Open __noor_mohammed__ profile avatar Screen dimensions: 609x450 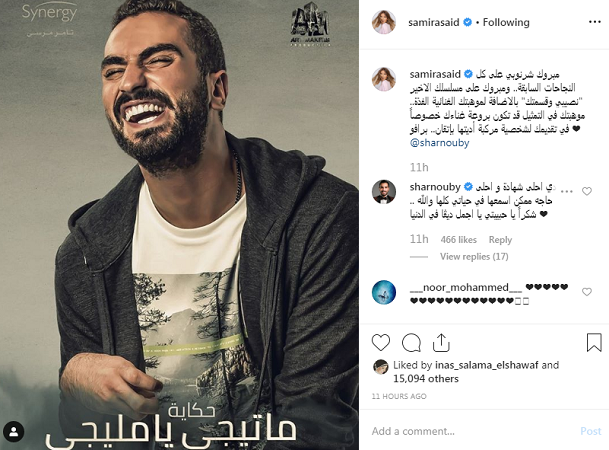384,292
